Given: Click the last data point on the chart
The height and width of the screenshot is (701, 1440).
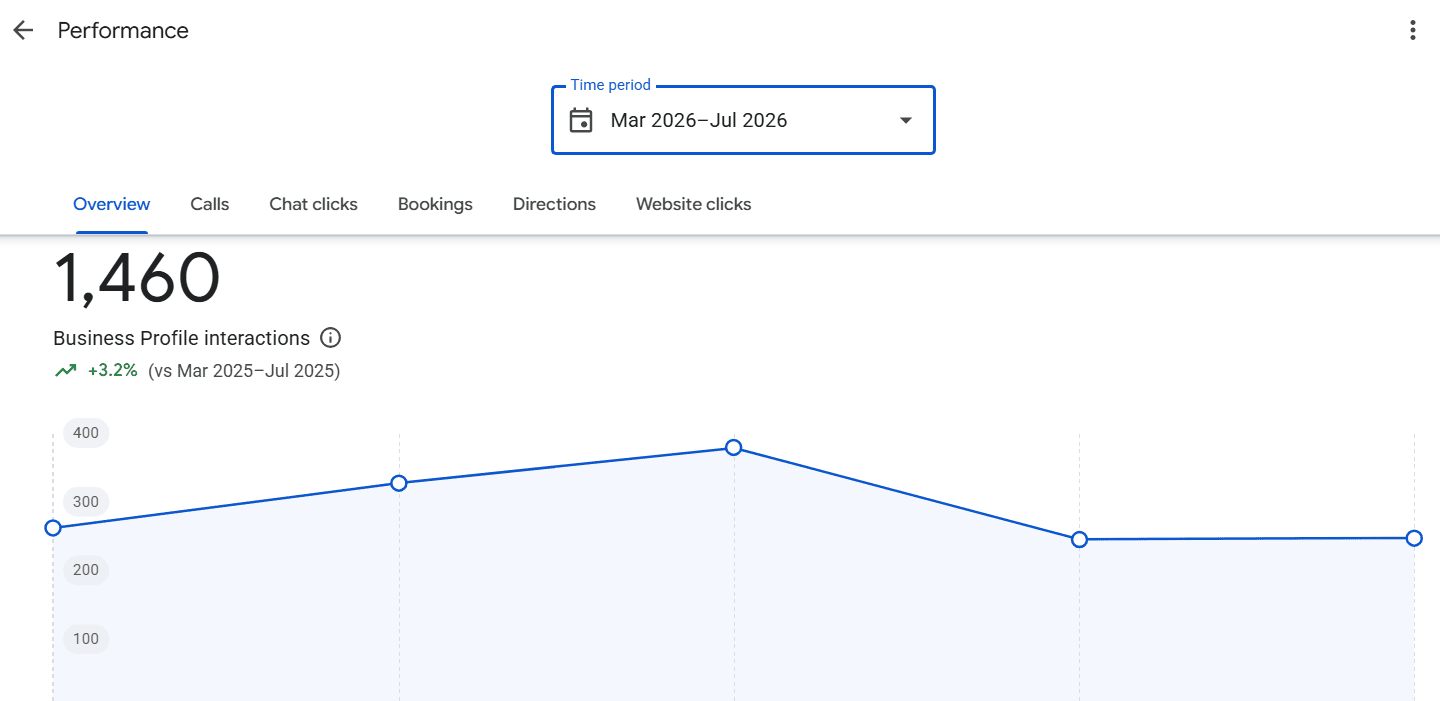Looking at the screenshot, I should click(1414, 538).
